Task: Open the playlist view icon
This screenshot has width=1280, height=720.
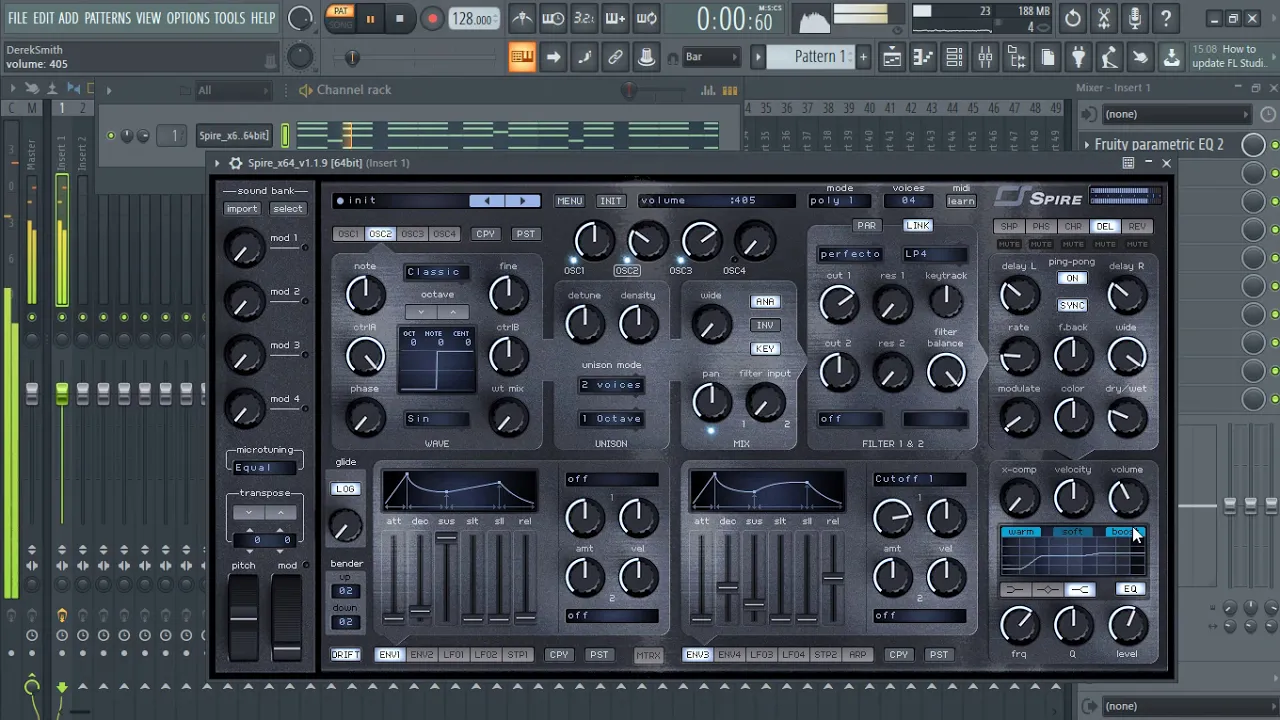Action: coord(891,57)
